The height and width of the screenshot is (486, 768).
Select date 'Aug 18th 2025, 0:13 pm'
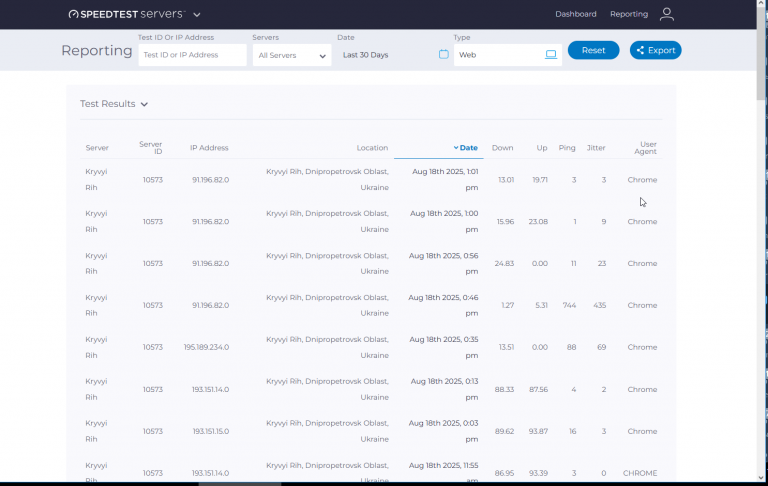point(445,389)
